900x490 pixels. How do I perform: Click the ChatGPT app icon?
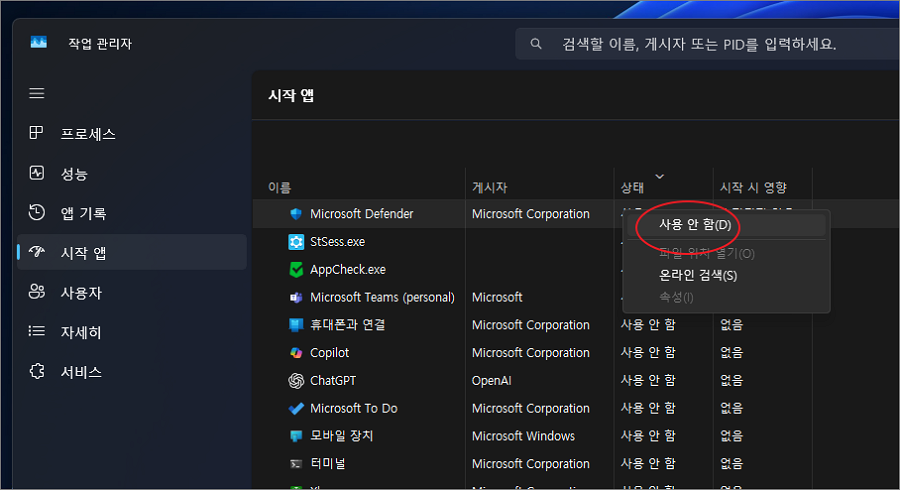coord(296,380)
